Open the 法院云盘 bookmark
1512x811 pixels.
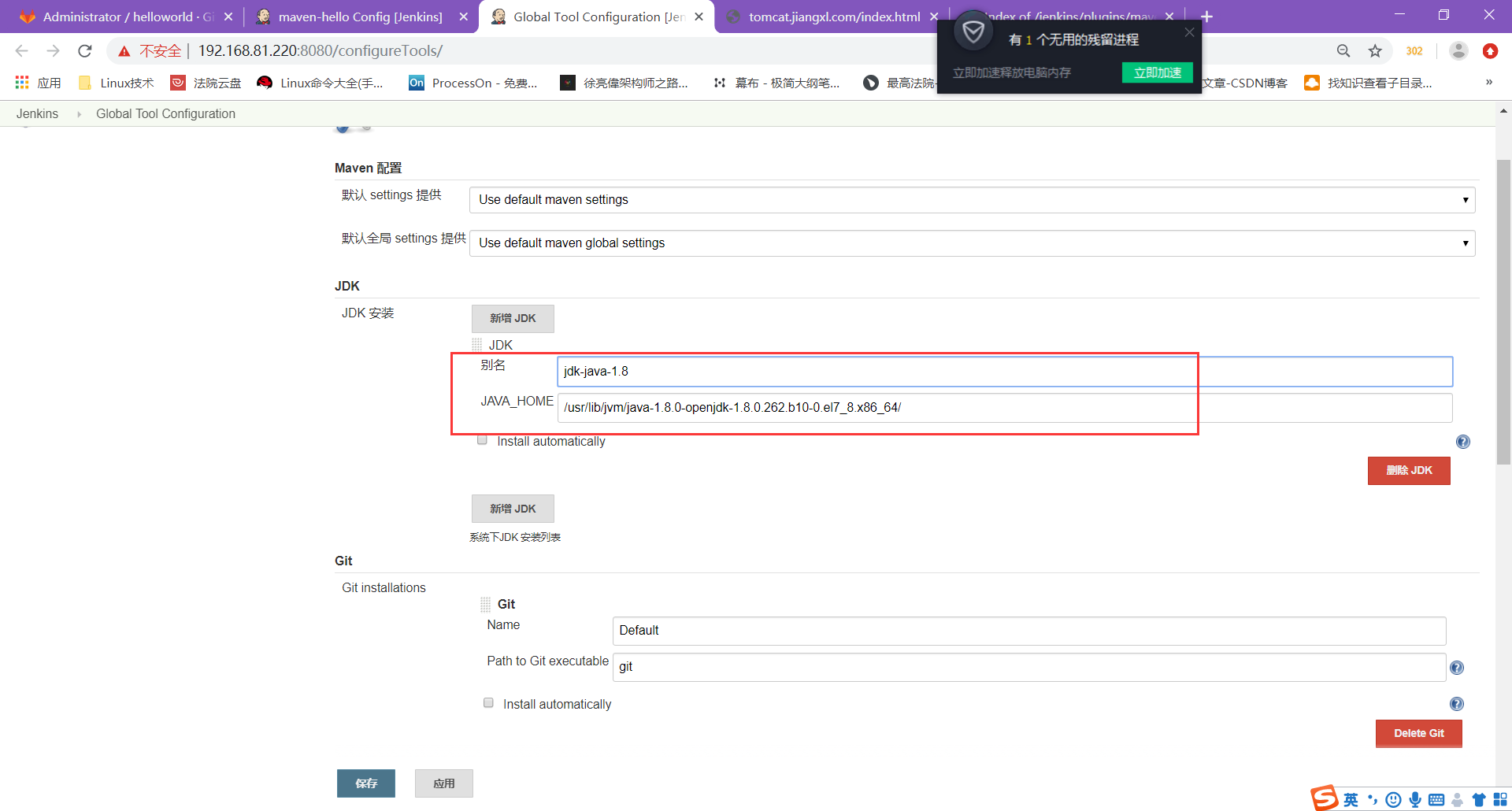(206, 83)
